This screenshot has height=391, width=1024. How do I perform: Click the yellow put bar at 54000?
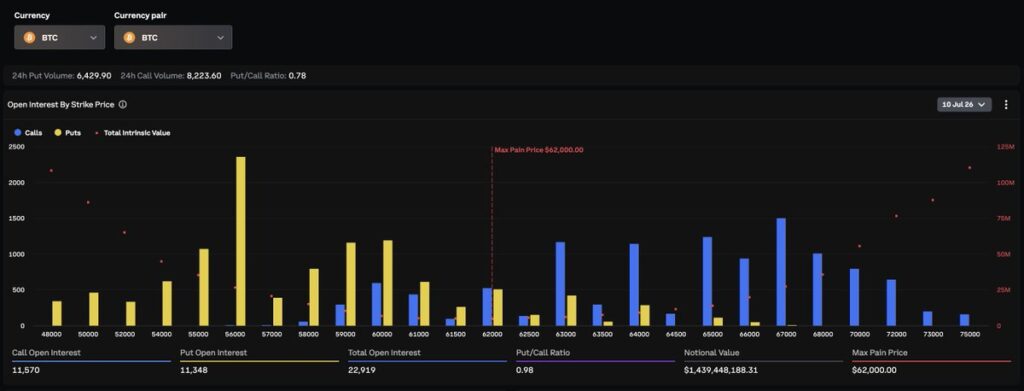(167, 303)
